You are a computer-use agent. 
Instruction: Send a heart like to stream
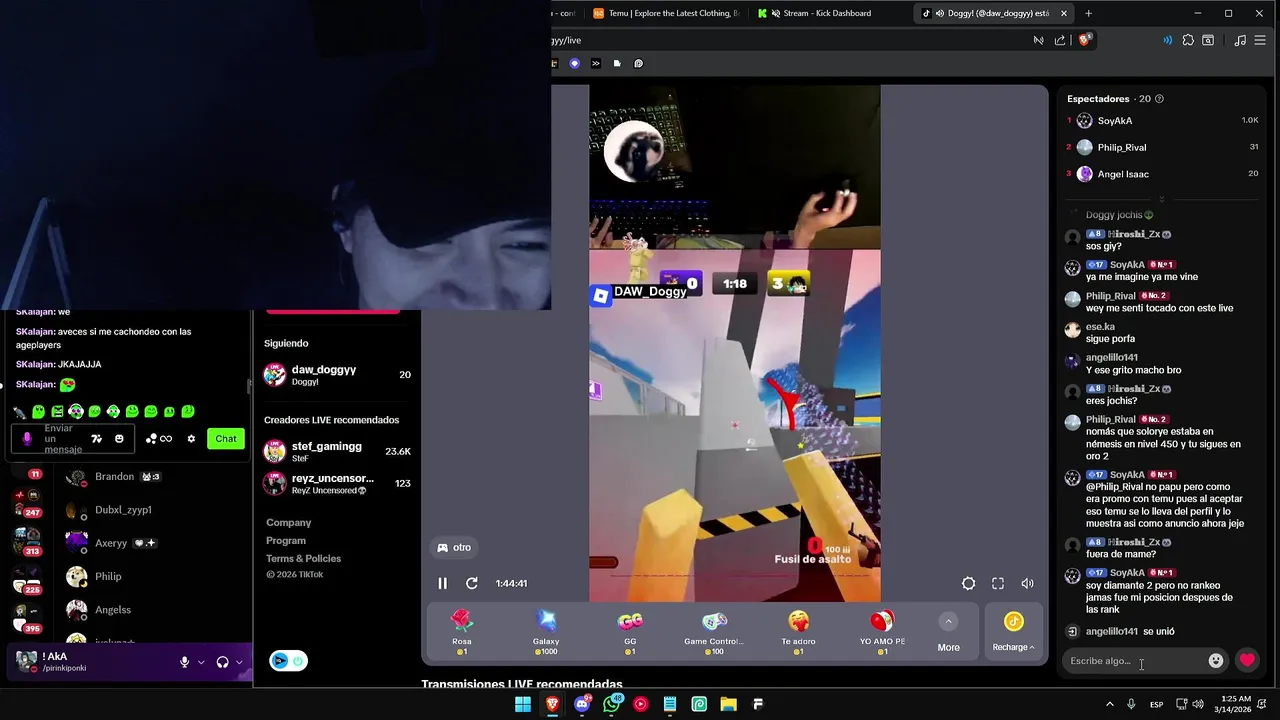point(1247,661)
